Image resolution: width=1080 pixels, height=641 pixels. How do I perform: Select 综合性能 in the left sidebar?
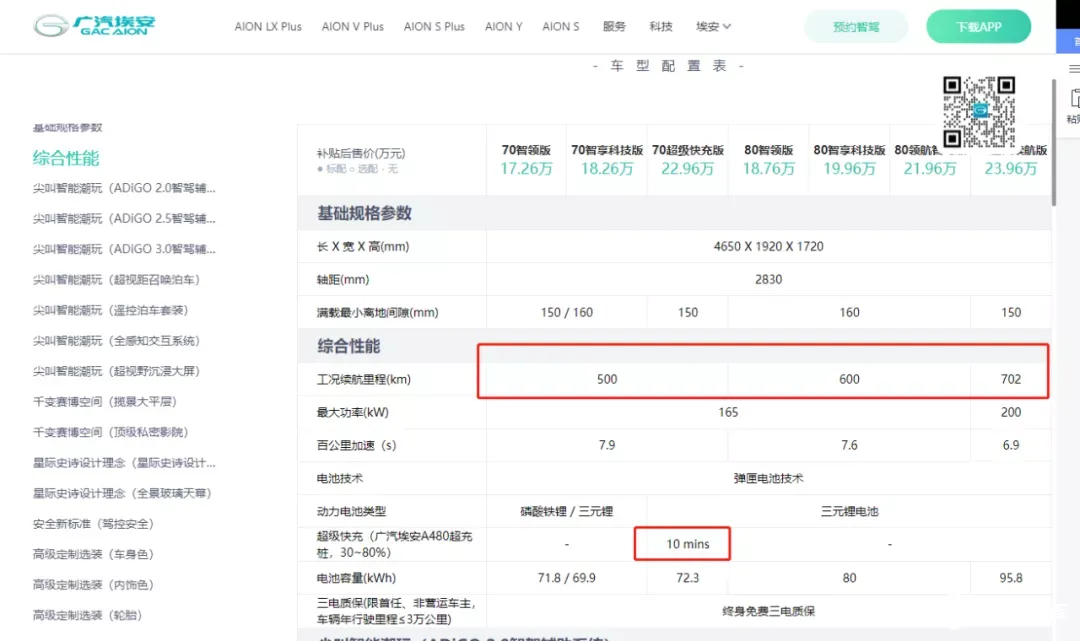(66, 158)
